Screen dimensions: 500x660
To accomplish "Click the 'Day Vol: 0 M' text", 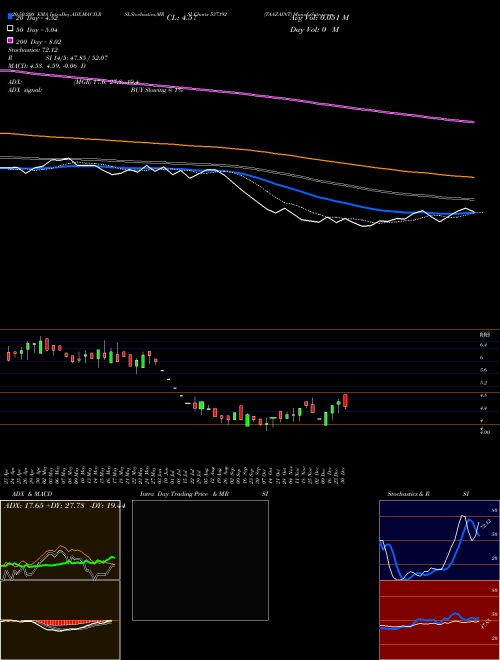I will pos(314,29).
